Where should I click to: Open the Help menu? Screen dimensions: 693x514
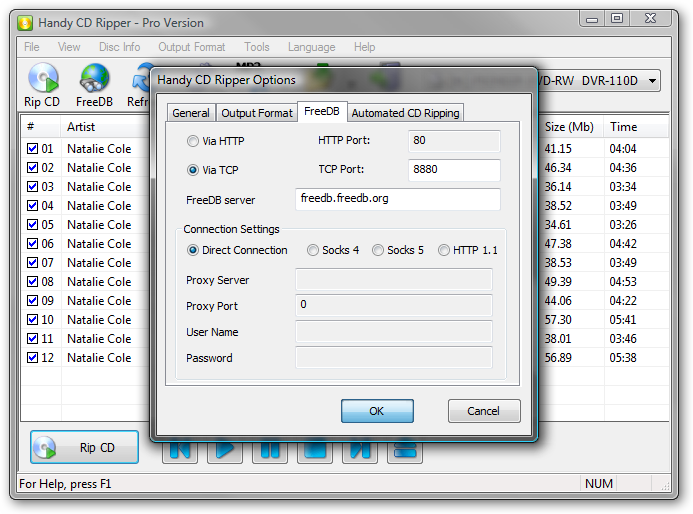pos(365,47)
